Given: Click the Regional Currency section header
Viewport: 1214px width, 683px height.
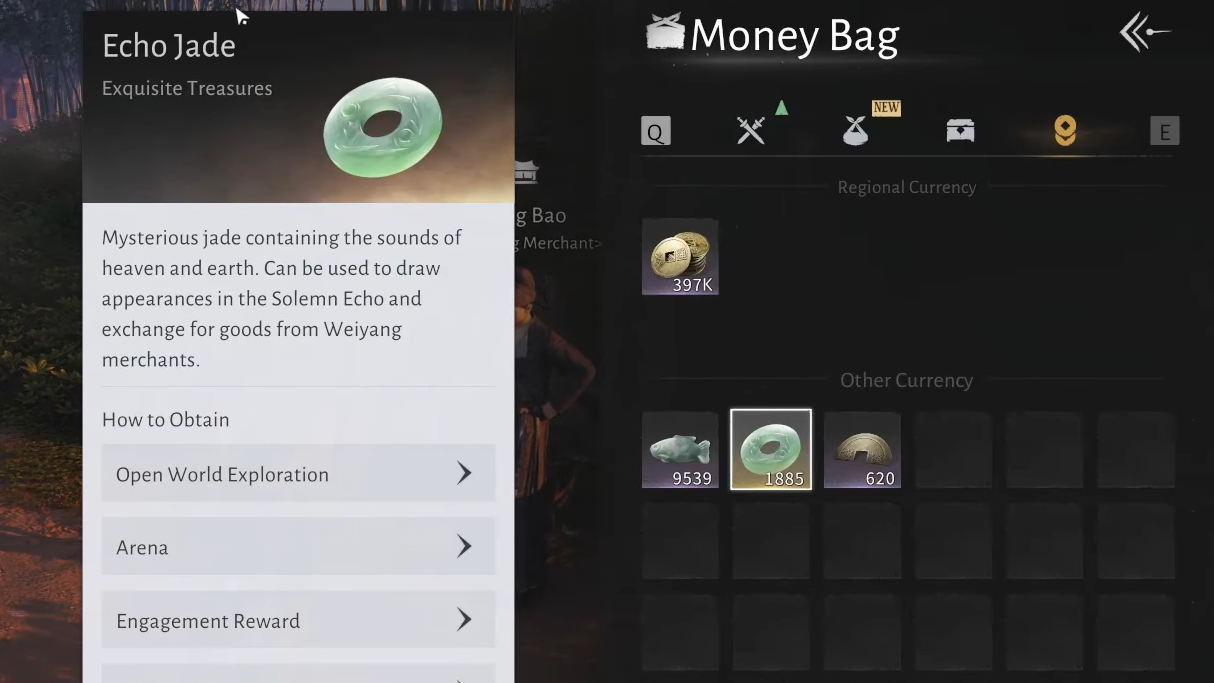Looking at the screenshot, I should (907, 187).
